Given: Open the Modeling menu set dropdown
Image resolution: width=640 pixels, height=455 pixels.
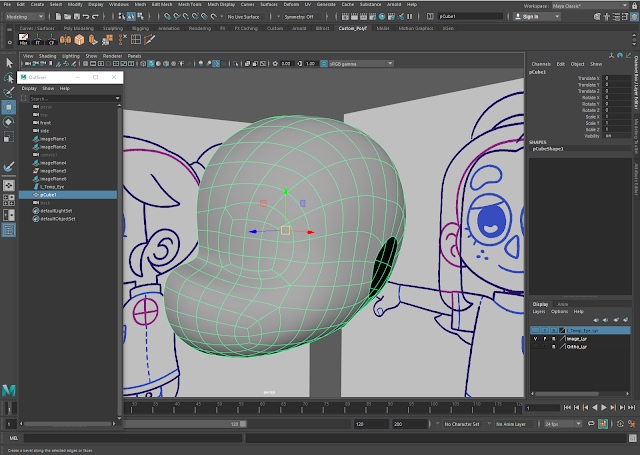Looking at the screenshot, I should pyautogui.click(x=25, y=17).
